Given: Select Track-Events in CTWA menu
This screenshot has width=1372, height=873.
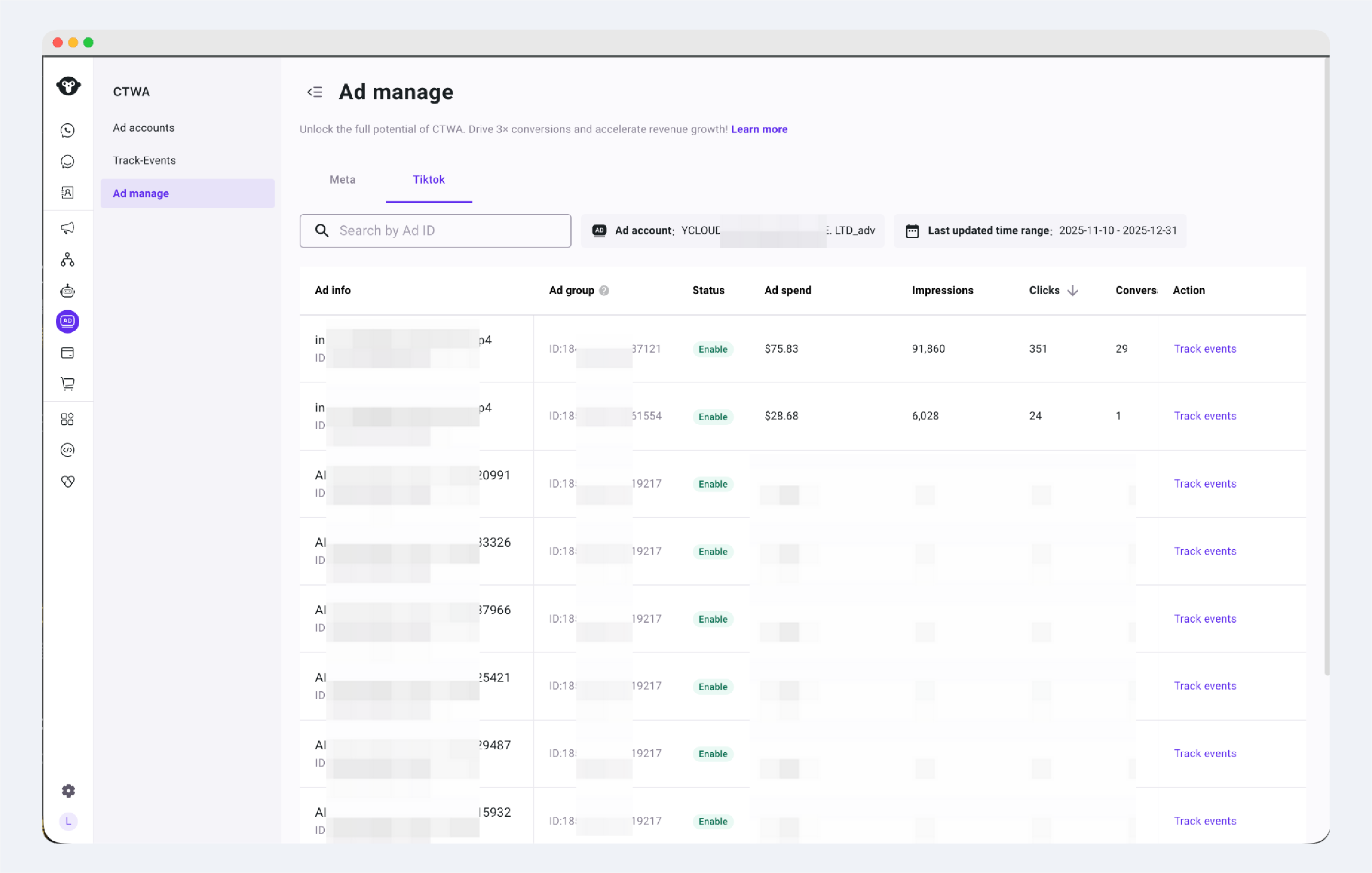Looking at the screenshot, I should (x=144, y=161).
